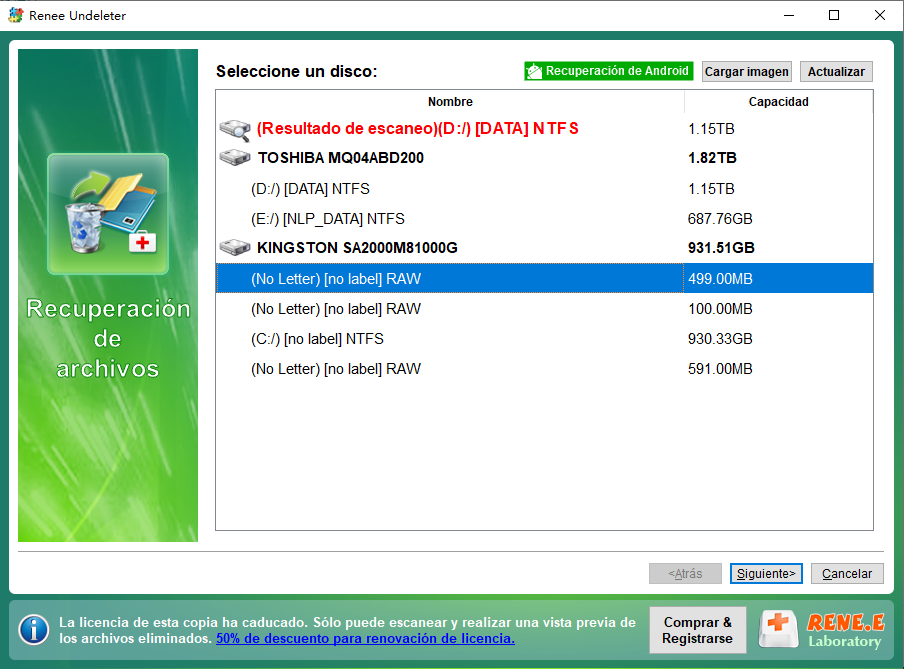904x669 pixels.
Task: Click the 687.76GB capacity value
Action: (x=720, y=219)
